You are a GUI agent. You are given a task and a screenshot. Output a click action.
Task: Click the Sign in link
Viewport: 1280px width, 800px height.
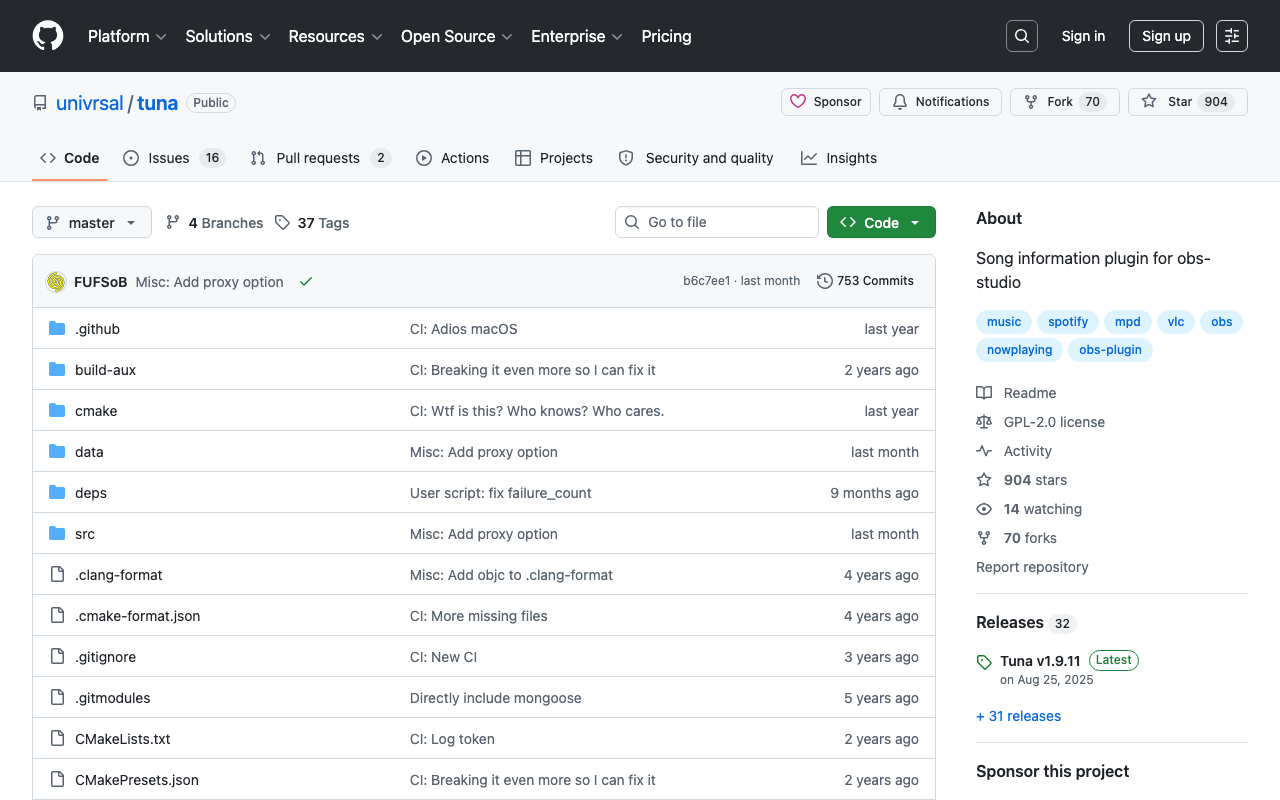[1083, 36]
